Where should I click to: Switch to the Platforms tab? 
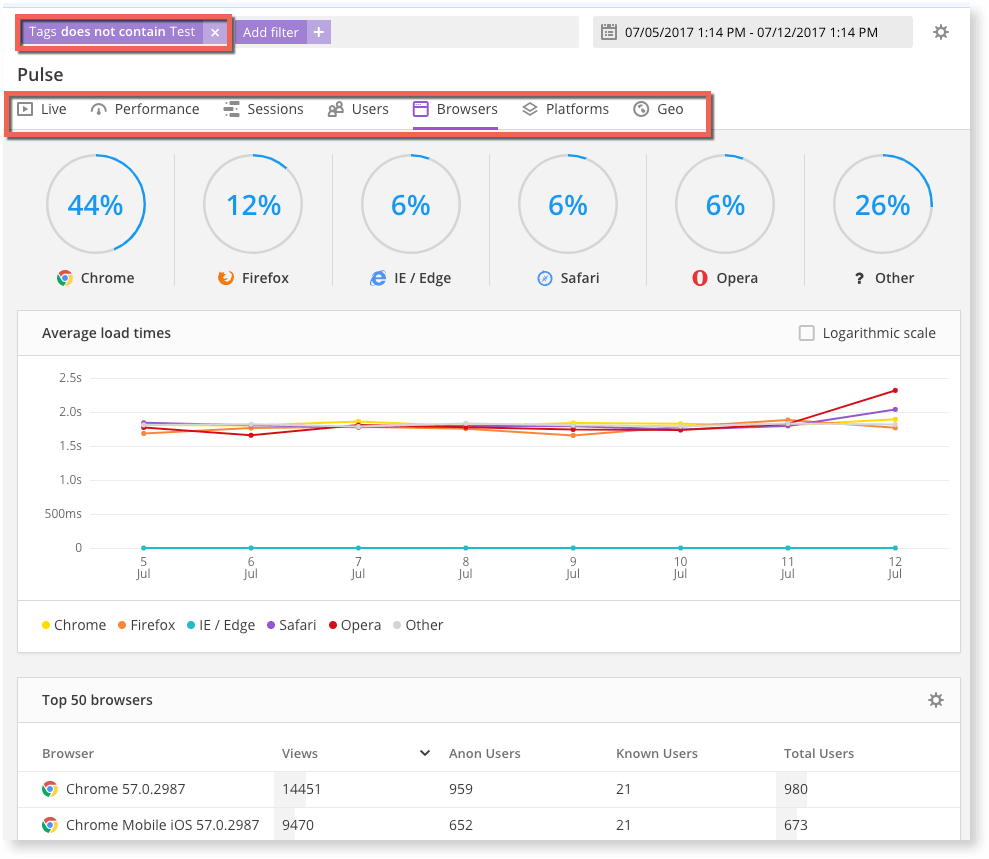565,109
